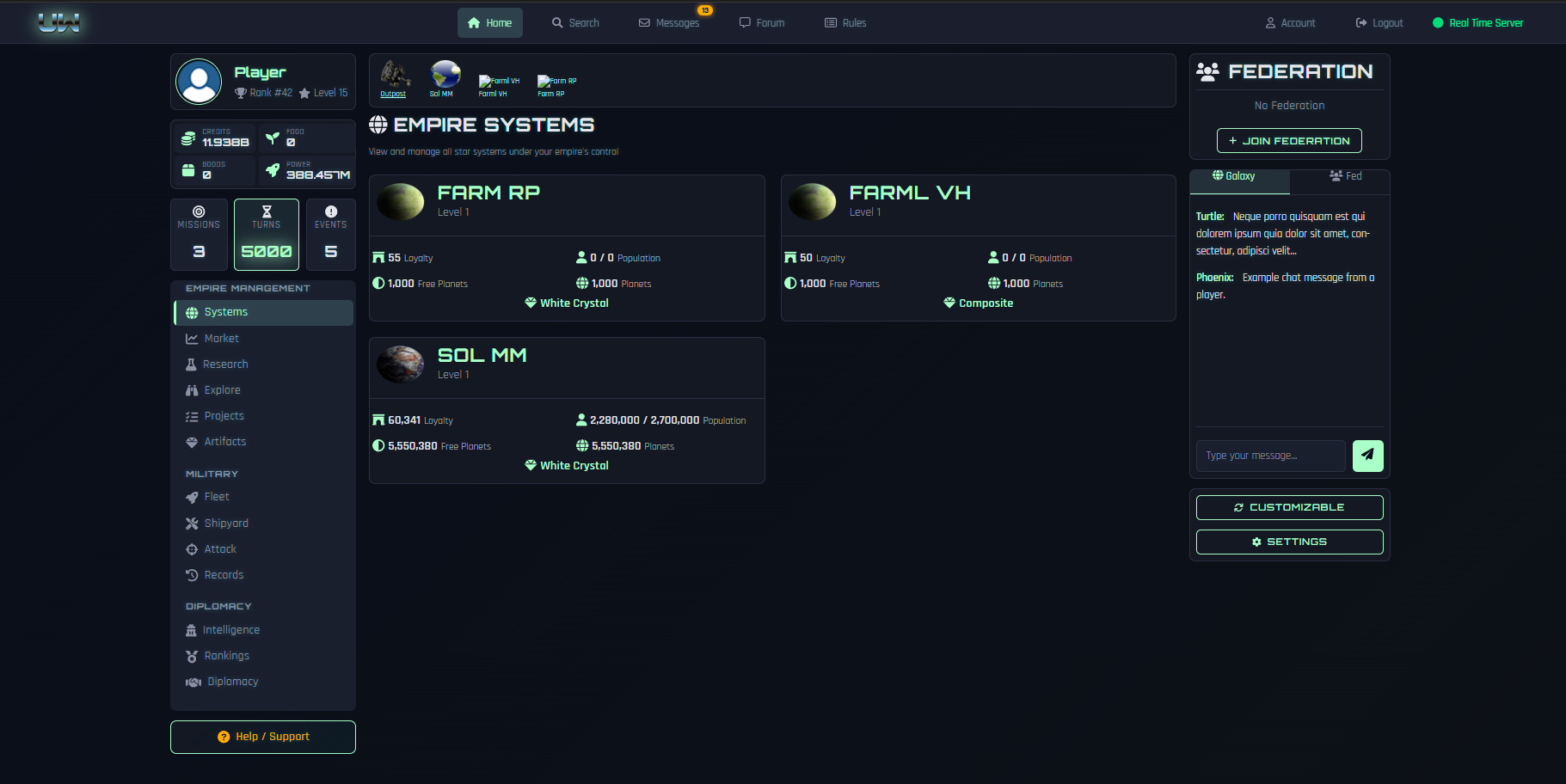The width and height of the screenshot is (1566, 784).
Task: Open the Market page
Action: point(220,338)
